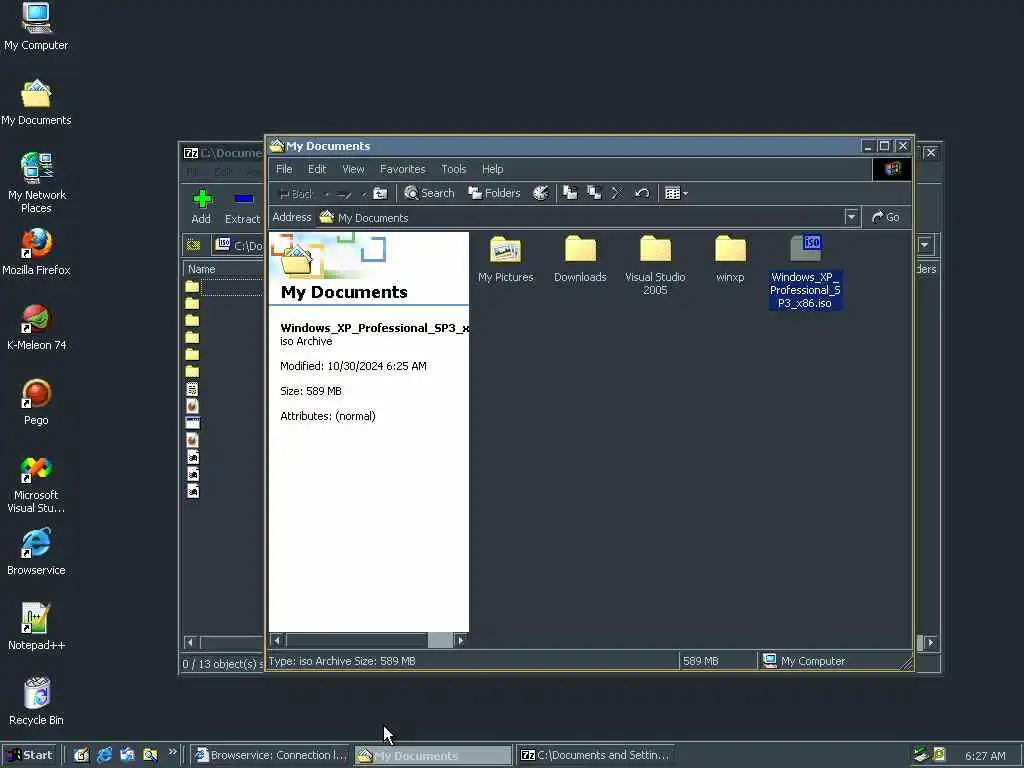This screenshot has height=768, width=1024.
Task: Launch K-Meleon 74 from desktop
Action: 36,327
